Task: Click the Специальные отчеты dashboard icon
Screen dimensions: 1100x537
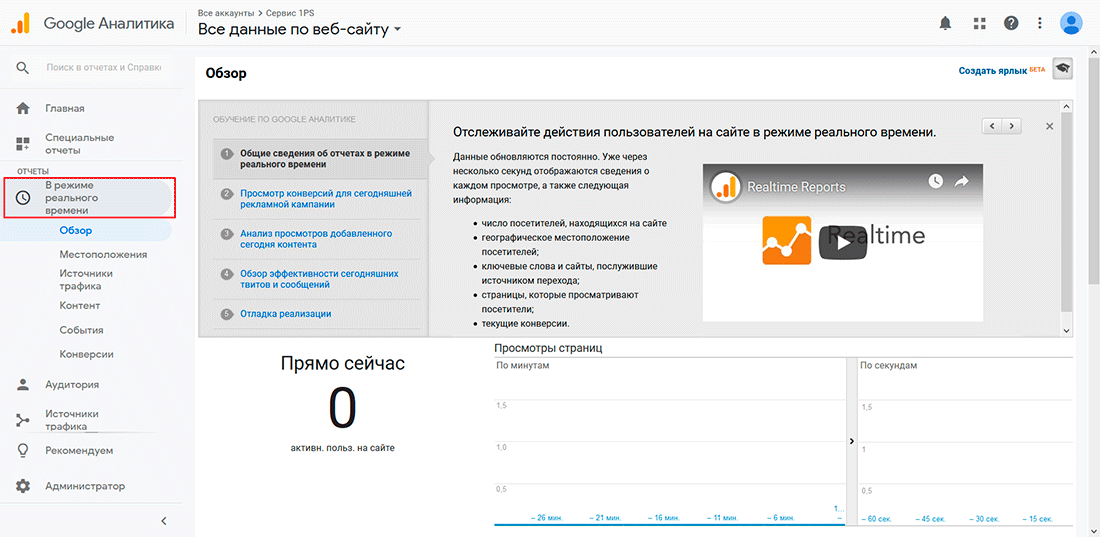Action: 23,144
